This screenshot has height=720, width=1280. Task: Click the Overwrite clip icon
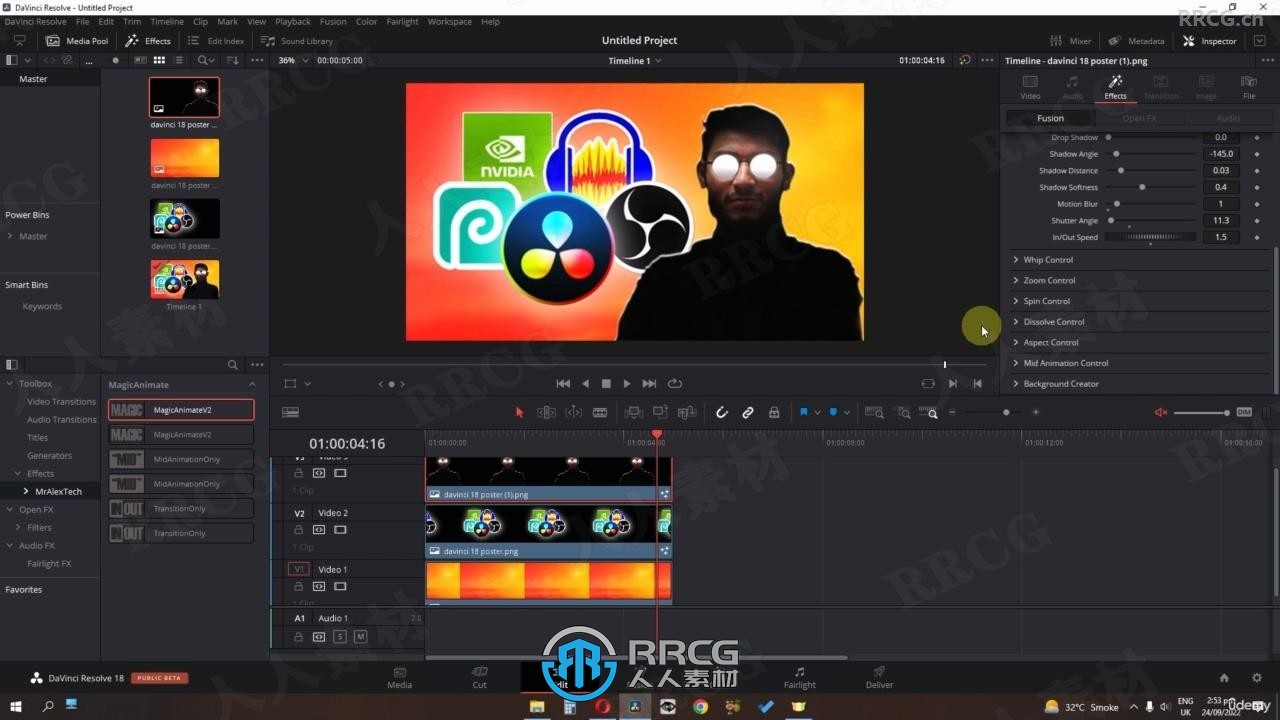[x=660, y=412]
